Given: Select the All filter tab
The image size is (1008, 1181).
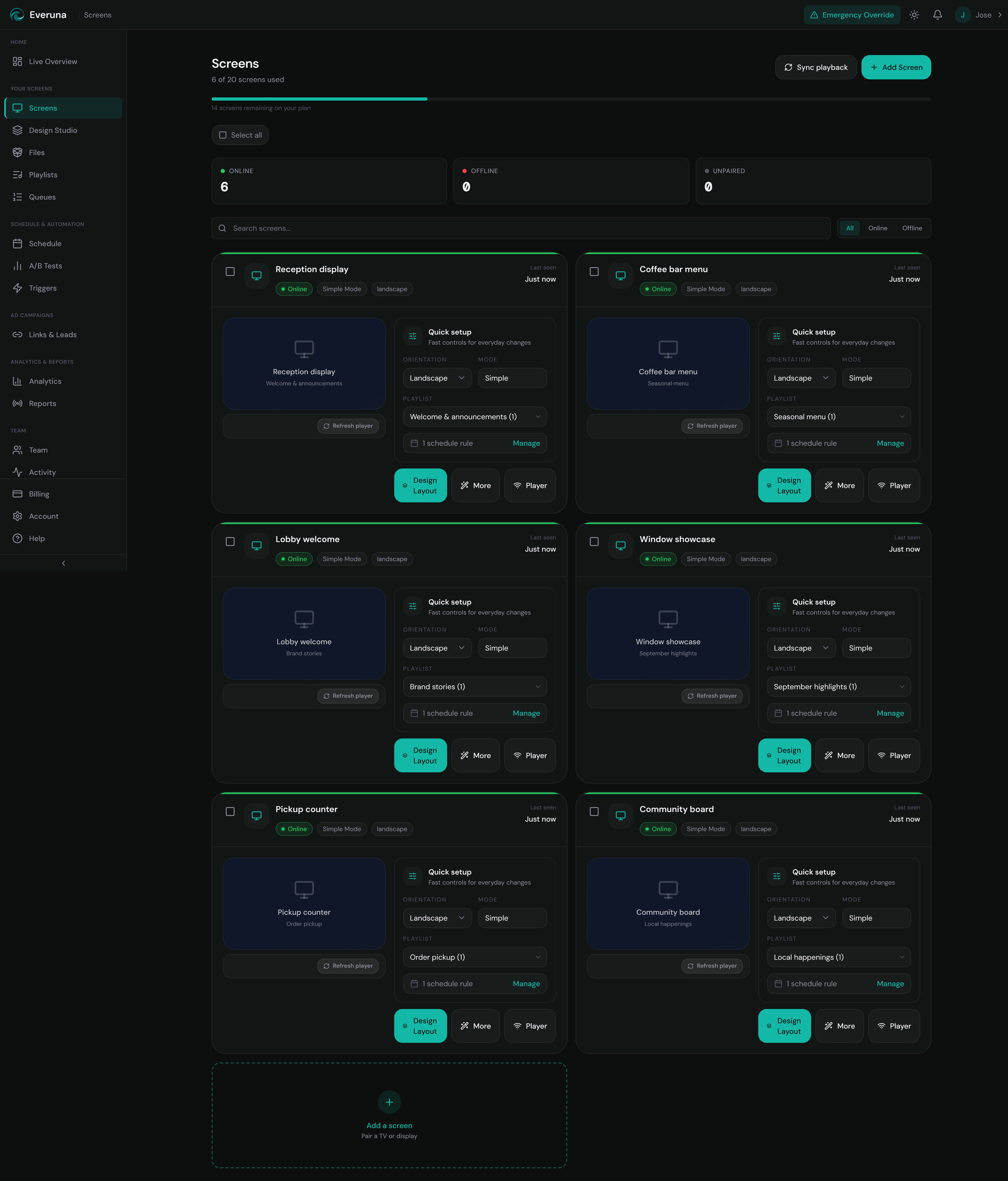Looking at the screenshot, I should 850,228.
